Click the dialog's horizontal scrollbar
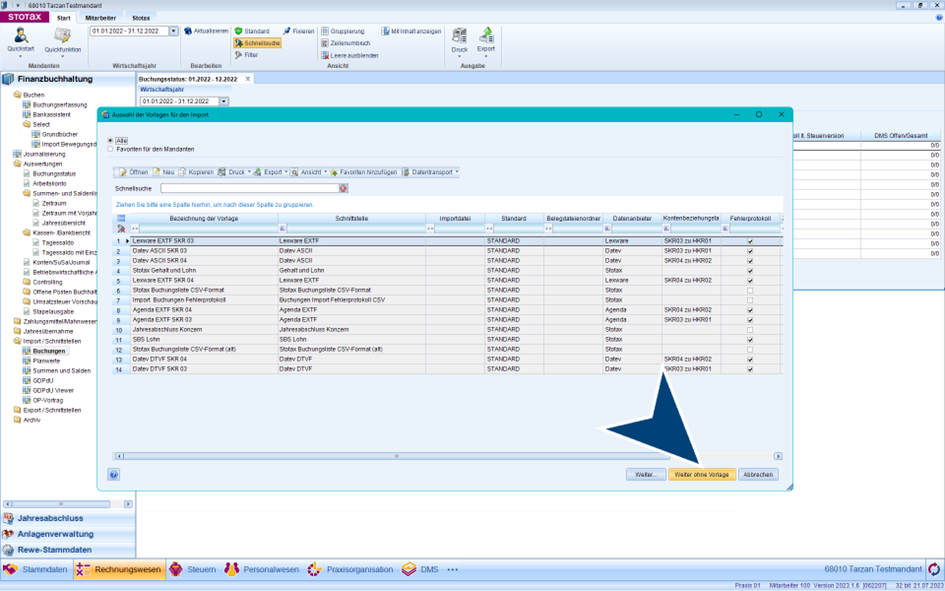 pos(396,456)
